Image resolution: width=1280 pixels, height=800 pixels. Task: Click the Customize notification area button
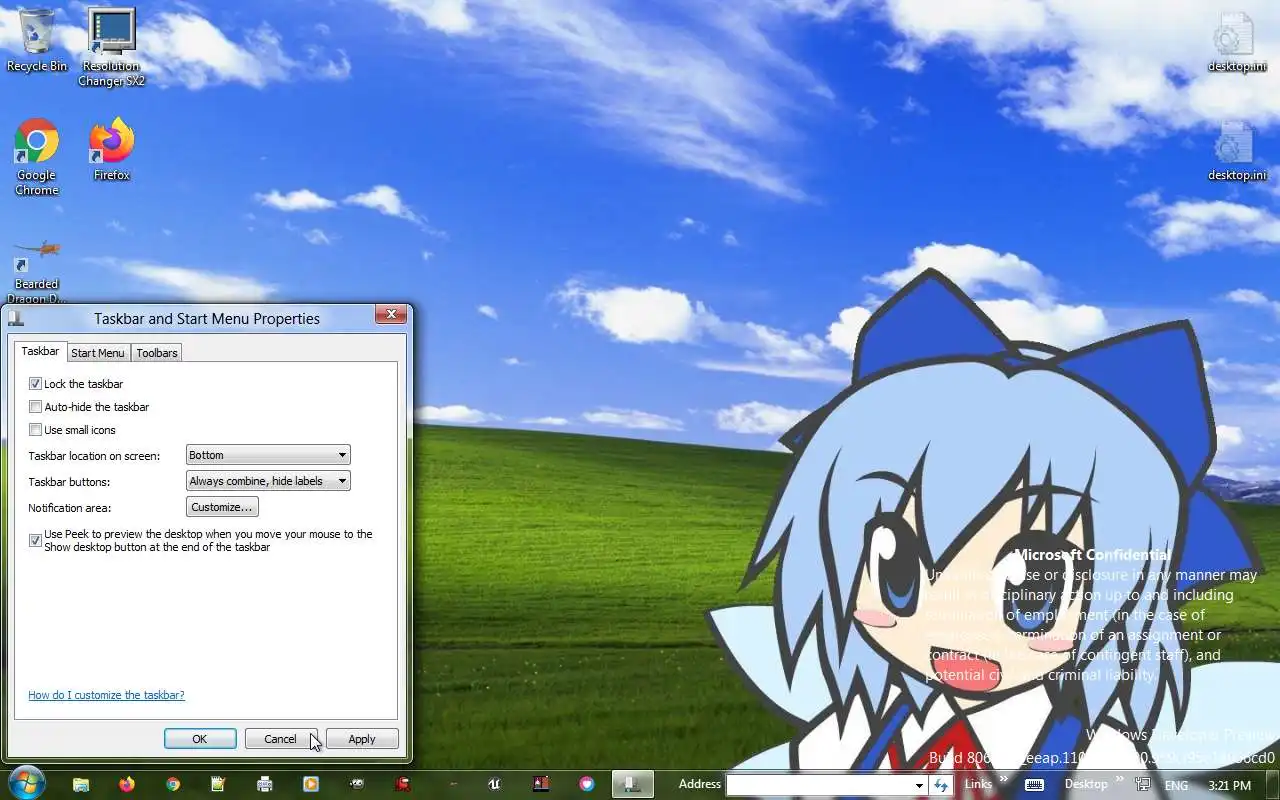click(x=222, y=507)
